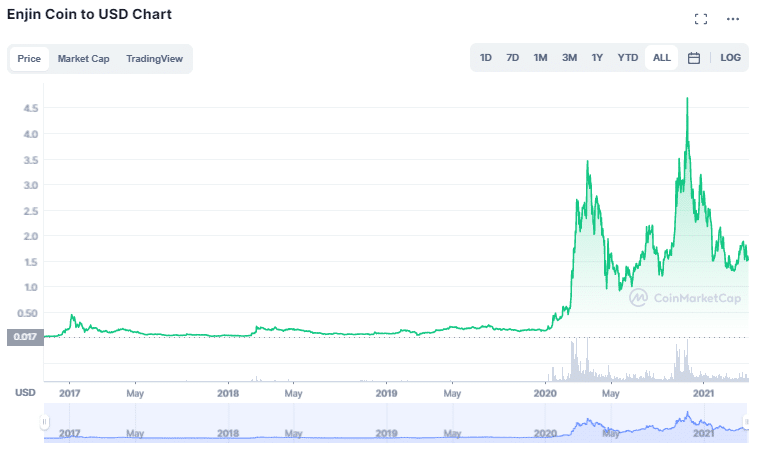Toggle LOG scale on the chart
759x449 pixels.
730,58
